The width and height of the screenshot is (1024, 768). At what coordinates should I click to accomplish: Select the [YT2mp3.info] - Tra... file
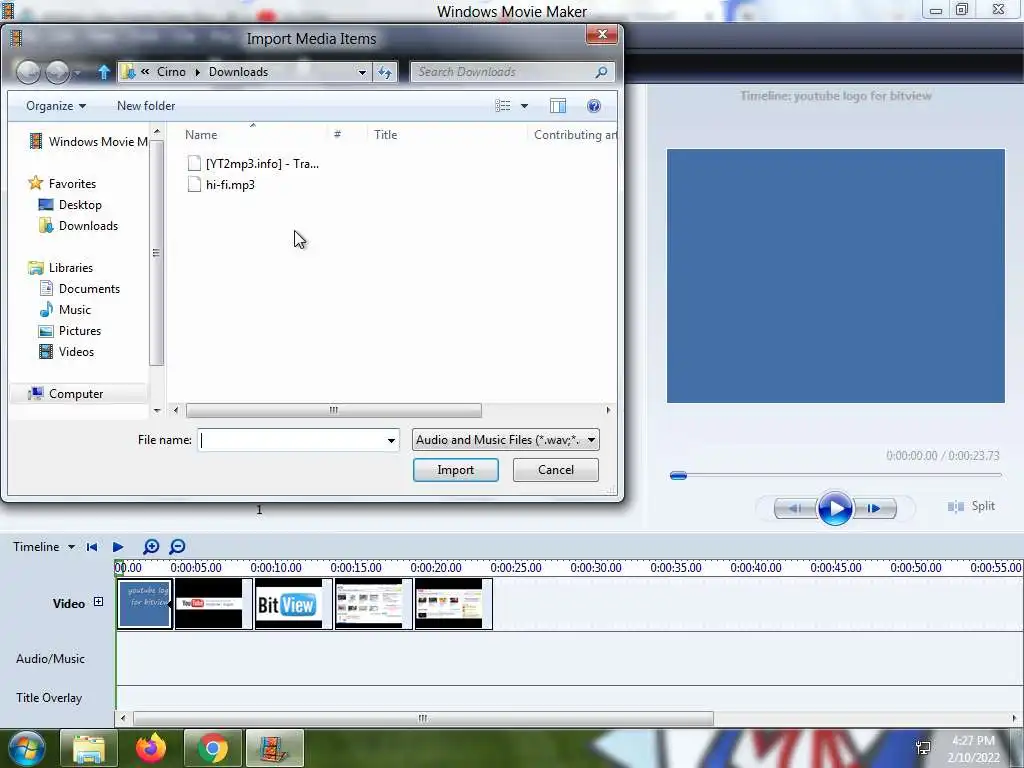coord(253,164)
